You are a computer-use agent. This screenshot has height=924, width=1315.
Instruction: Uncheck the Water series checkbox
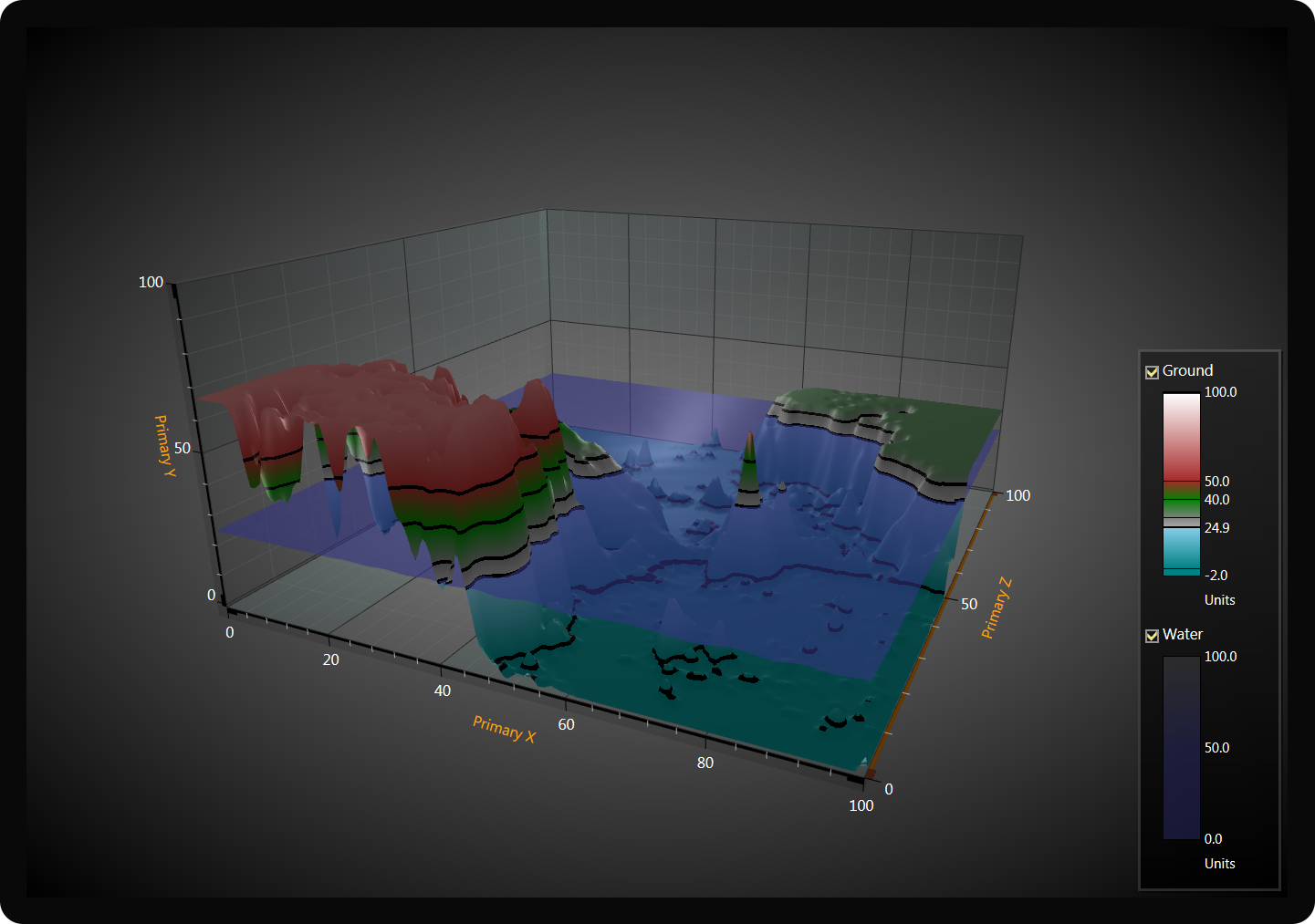tap(1152, 636)
